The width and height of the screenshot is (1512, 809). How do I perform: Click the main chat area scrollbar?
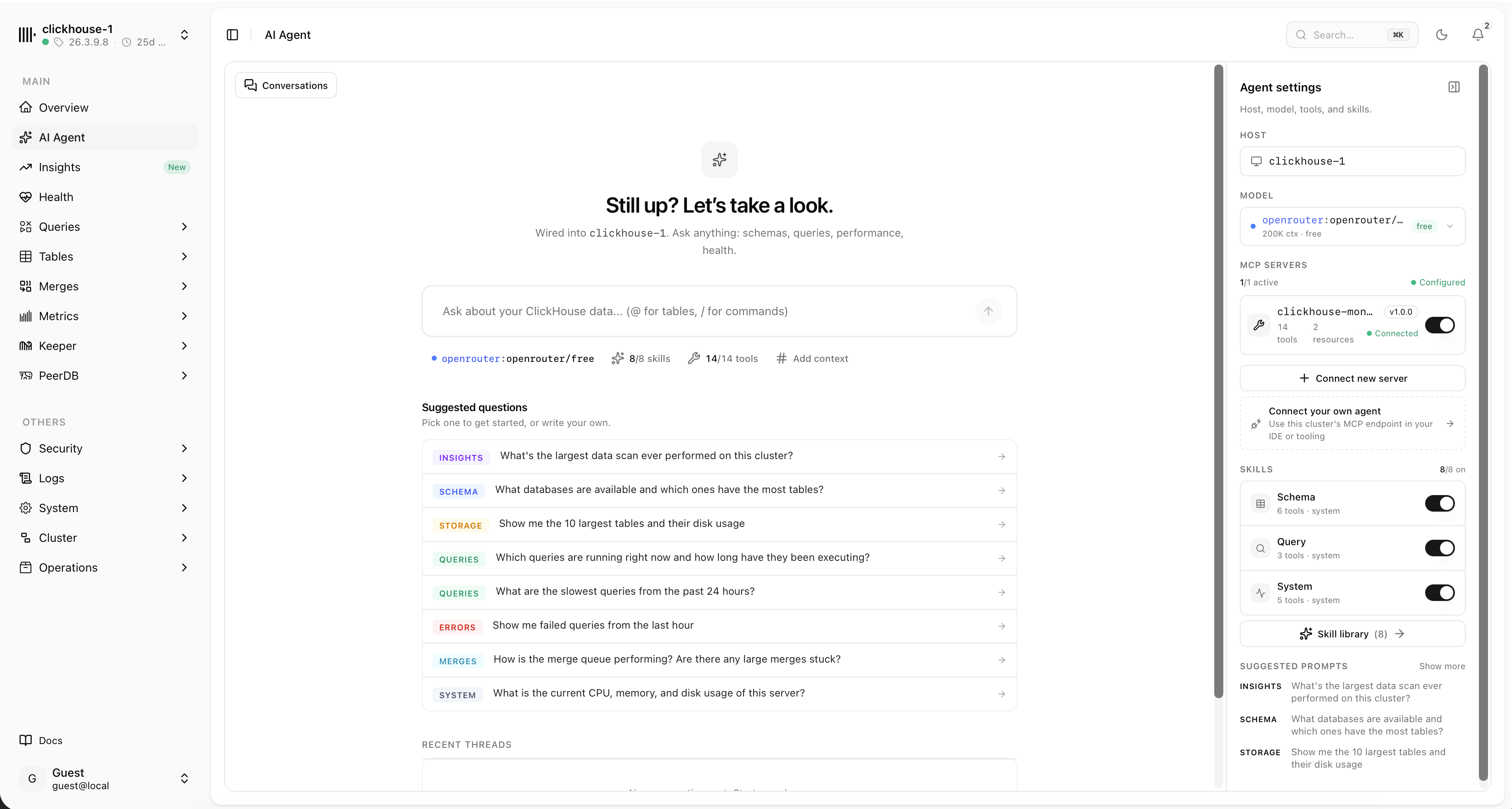click(x=1218, y=382)
